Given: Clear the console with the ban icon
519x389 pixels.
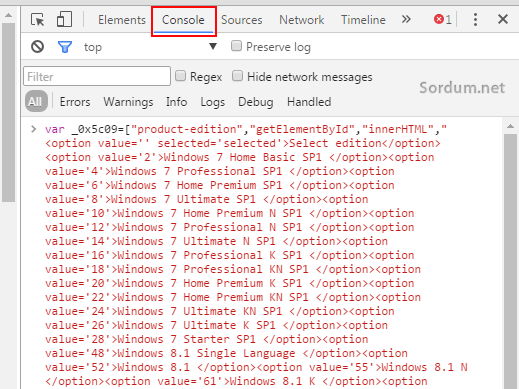Looking at the screenshot, I should tap(37, 47).
